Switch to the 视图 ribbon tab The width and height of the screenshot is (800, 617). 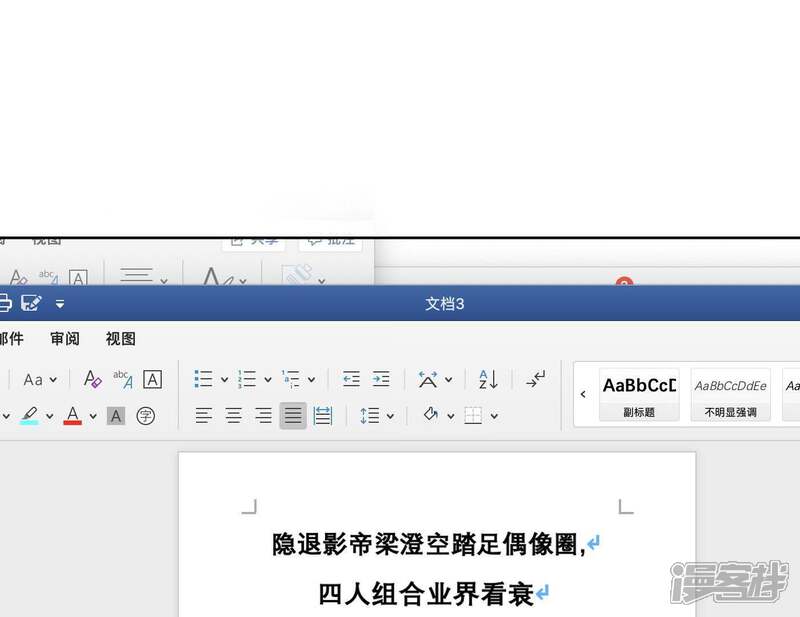pyautogui.click(x=120, y=339)
